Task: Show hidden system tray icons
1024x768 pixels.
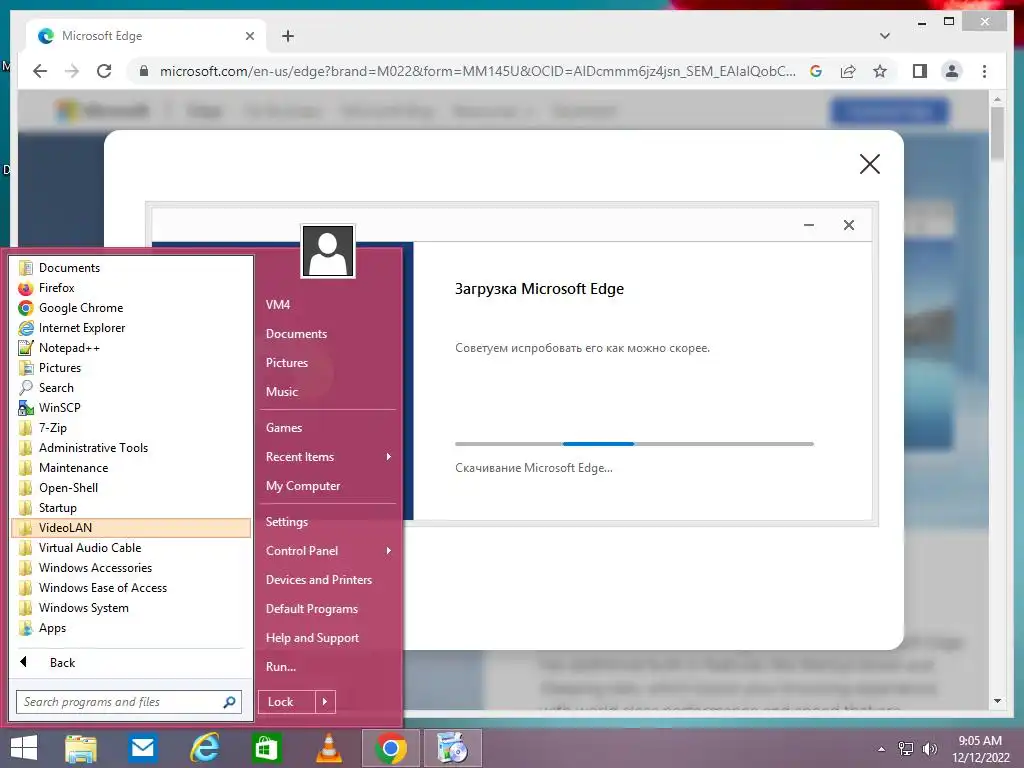Action: (x=882, y=749)
